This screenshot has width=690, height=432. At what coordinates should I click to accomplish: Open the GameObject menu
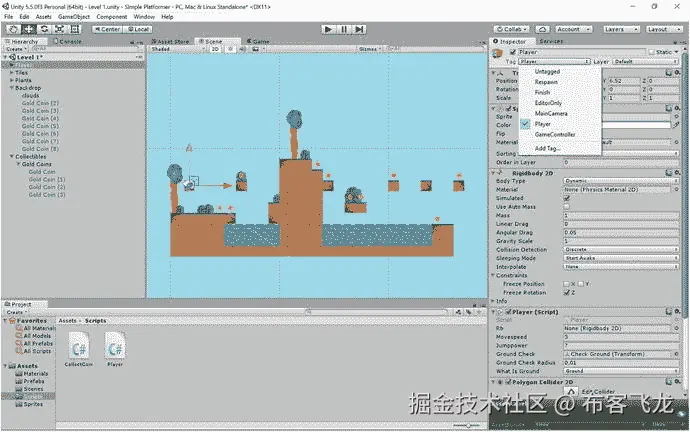point(73,17)
